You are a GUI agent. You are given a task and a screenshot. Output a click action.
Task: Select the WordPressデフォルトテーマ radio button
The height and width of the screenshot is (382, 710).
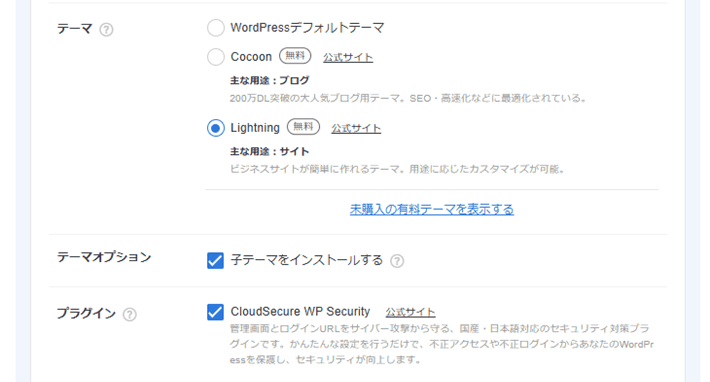click(216, 28)
